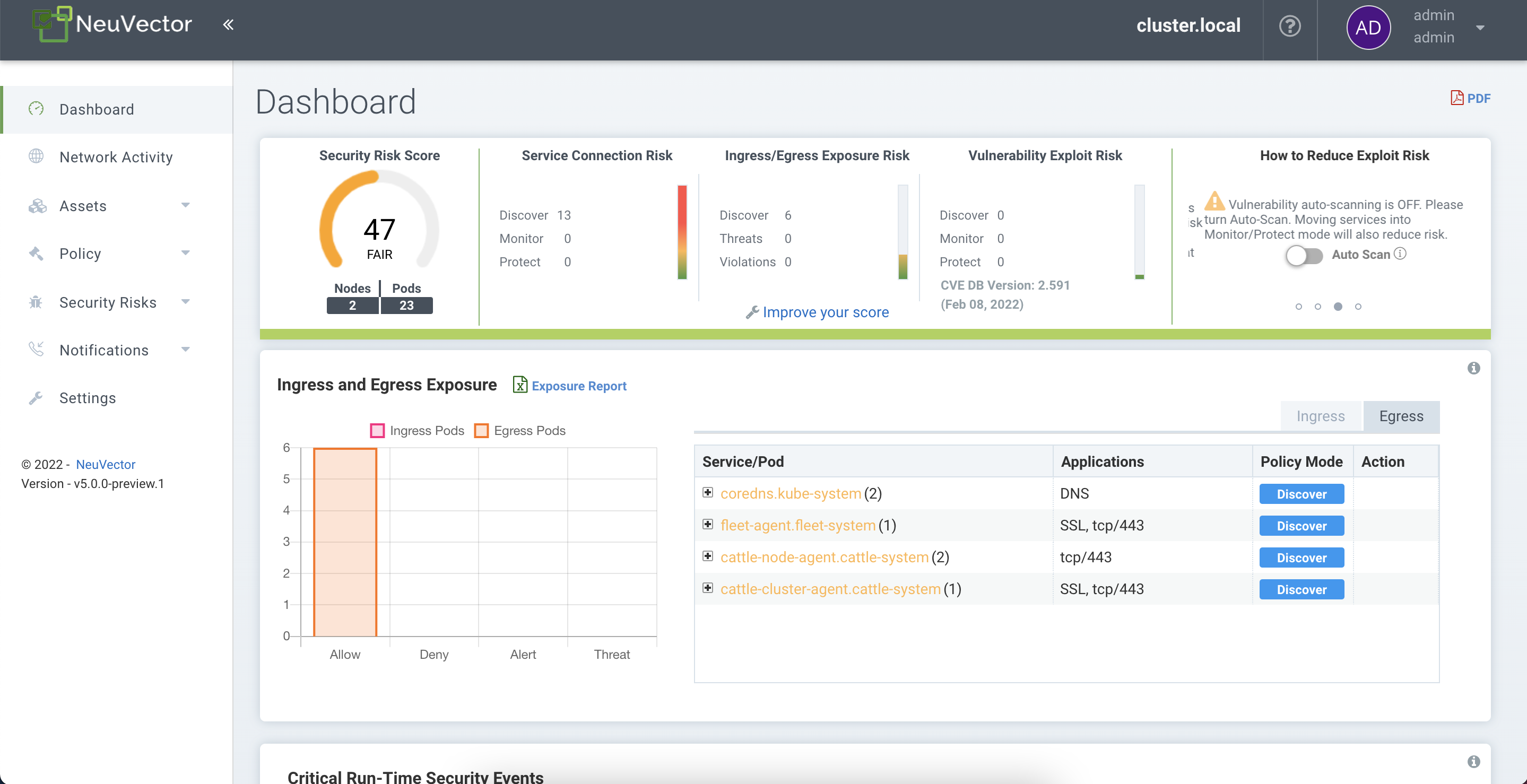Click the help question mark icon
Image resolution: width=1527 pixels, height=784 pixels.
tap(1289, 26)
